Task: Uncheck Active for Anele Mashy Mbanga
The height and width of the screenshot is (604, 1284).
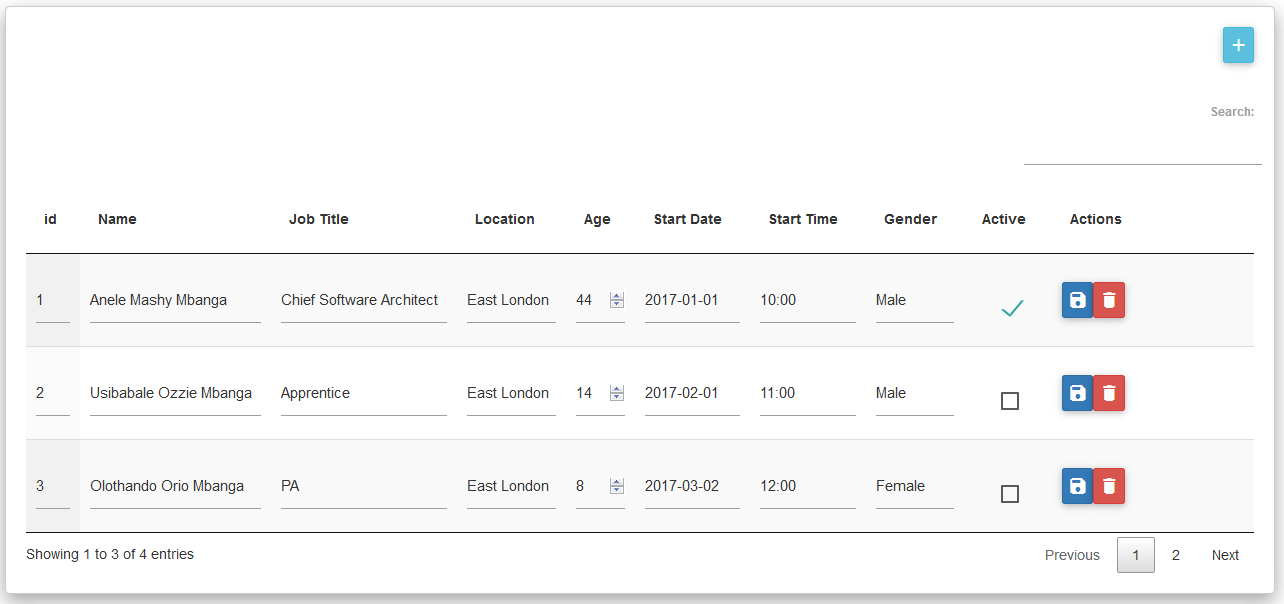Action: 1012,309
